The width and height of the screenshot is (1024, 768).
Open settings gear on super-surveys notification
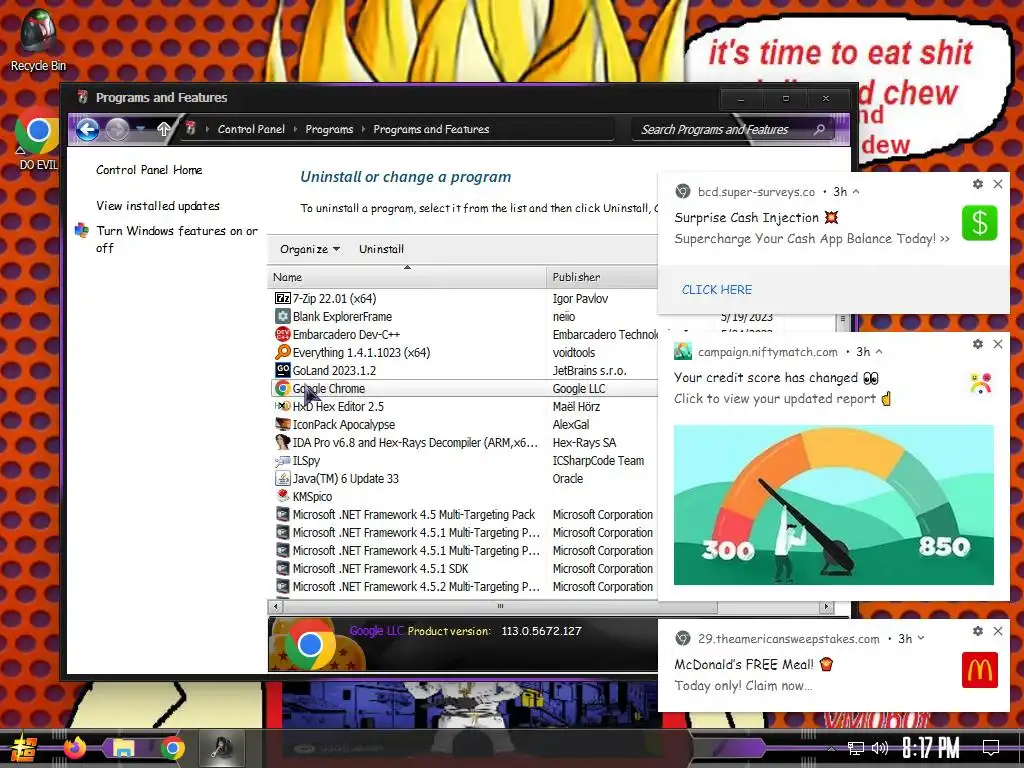point(978,184)
